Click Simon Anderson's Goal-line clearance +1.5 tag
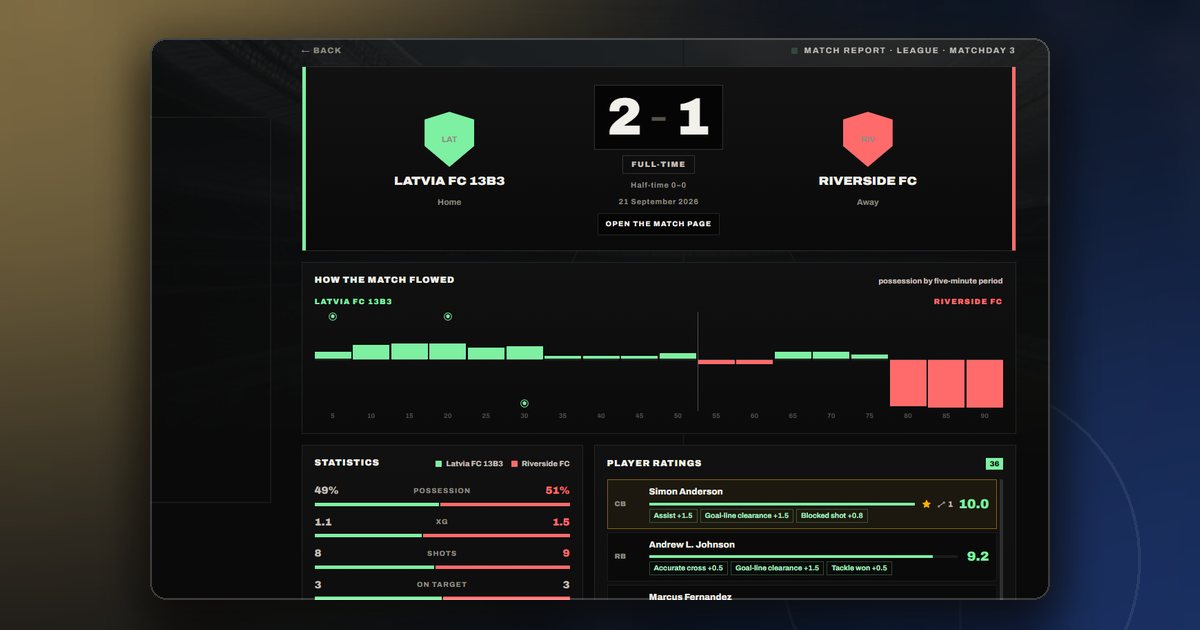 coord(747,516)
